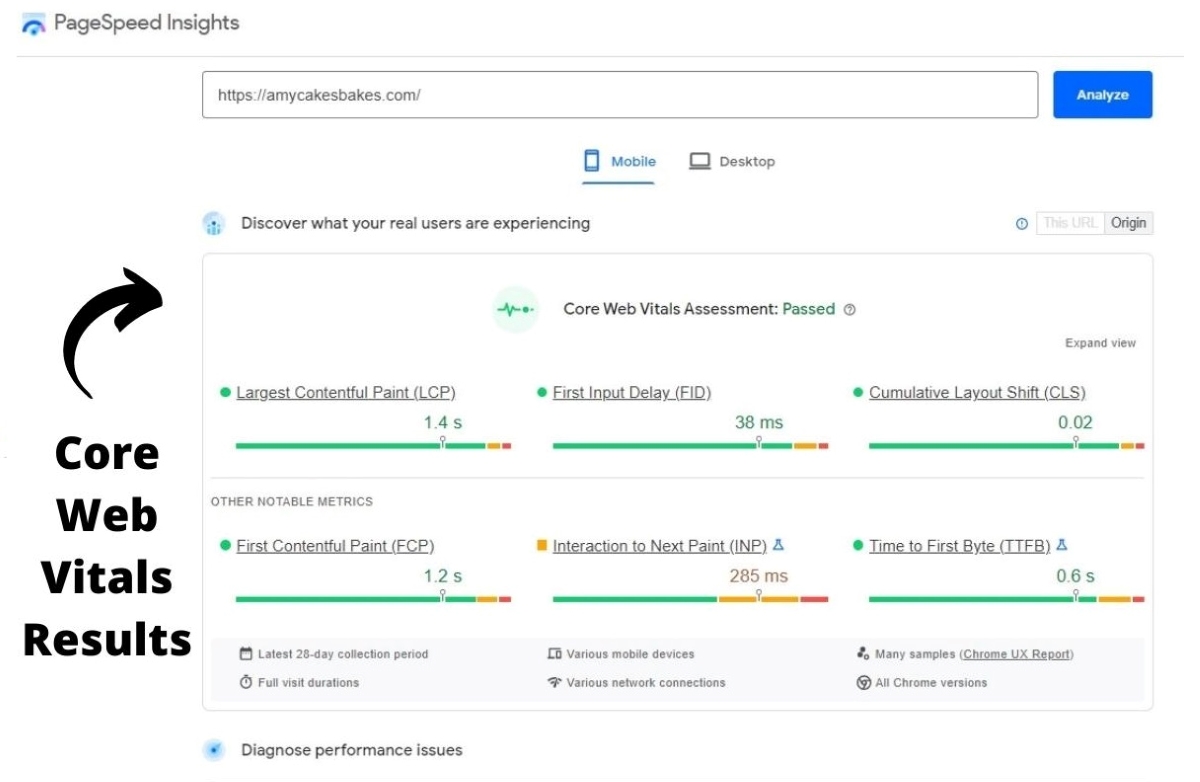Select the This URL toggle option
Screen dimensions: 1200x782
[1070, 223]
